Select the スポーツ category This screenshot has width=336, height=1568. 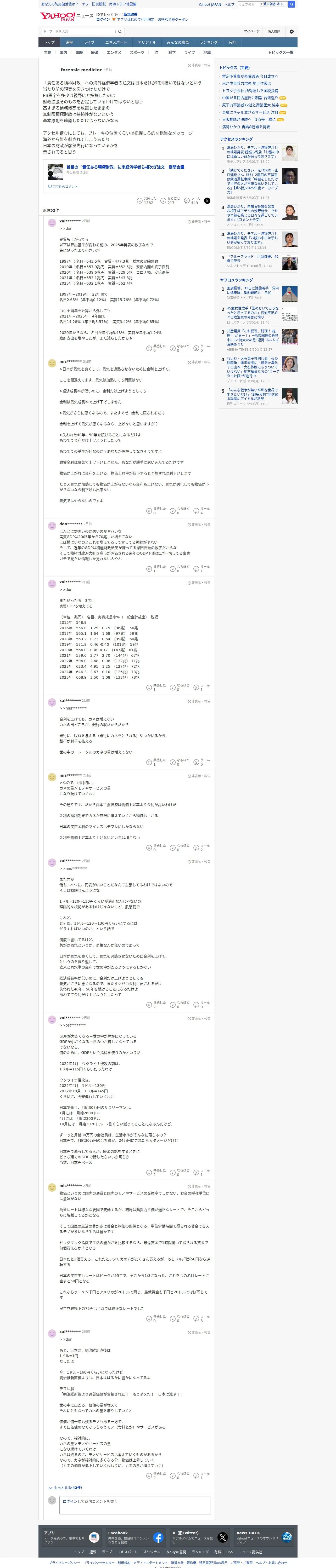[x=137, y=52]
